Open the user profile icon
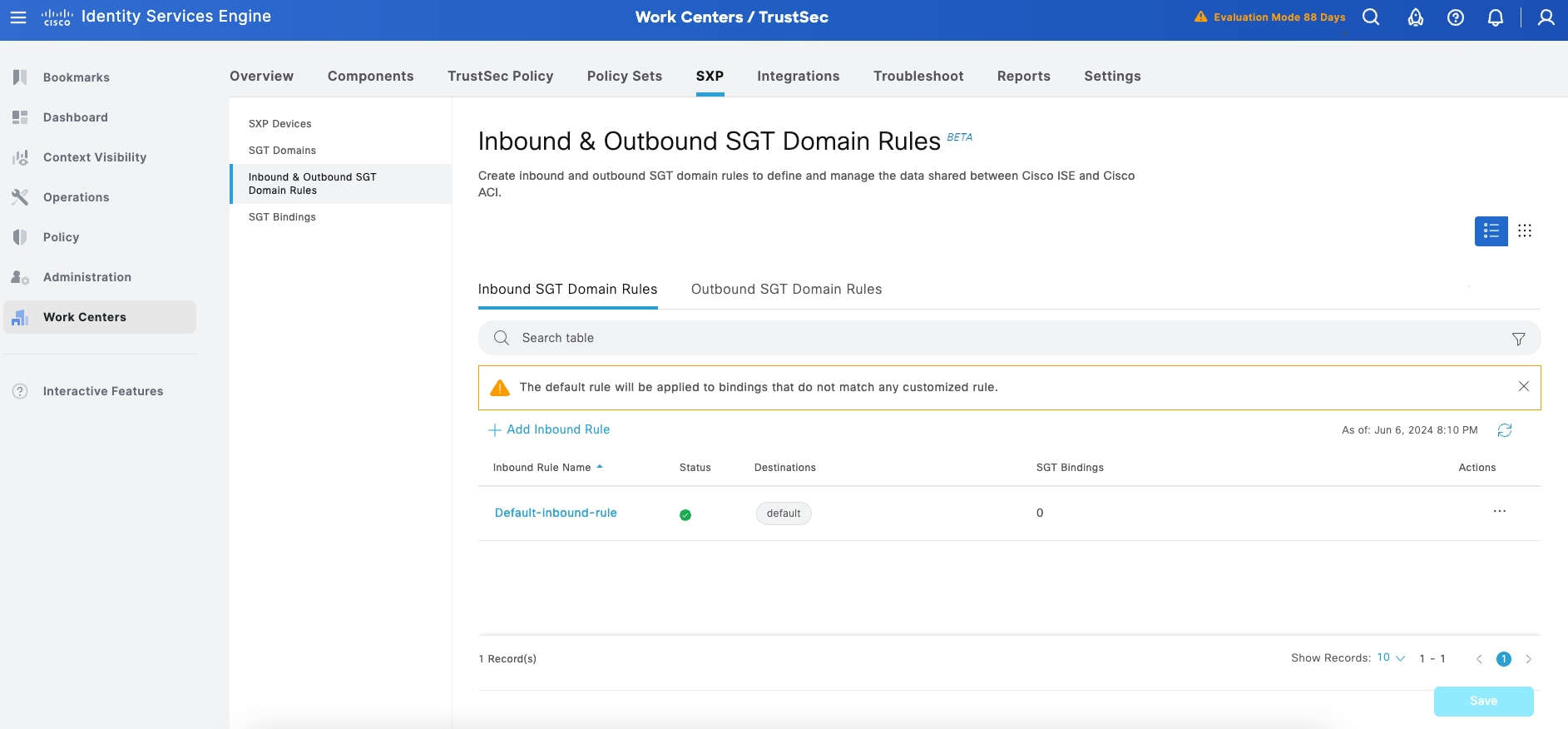The height and width of the screenshot is (729, 1568). [1546, 17]
